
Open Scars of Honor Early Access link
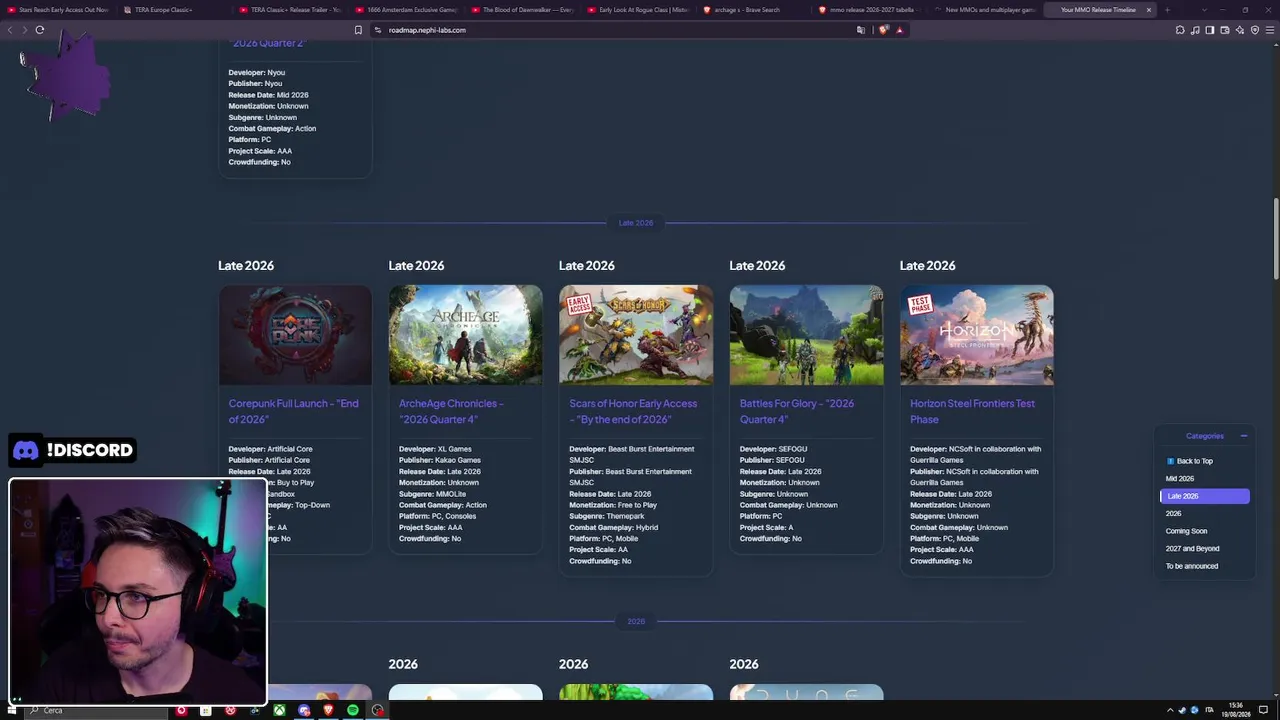[633, 411]
